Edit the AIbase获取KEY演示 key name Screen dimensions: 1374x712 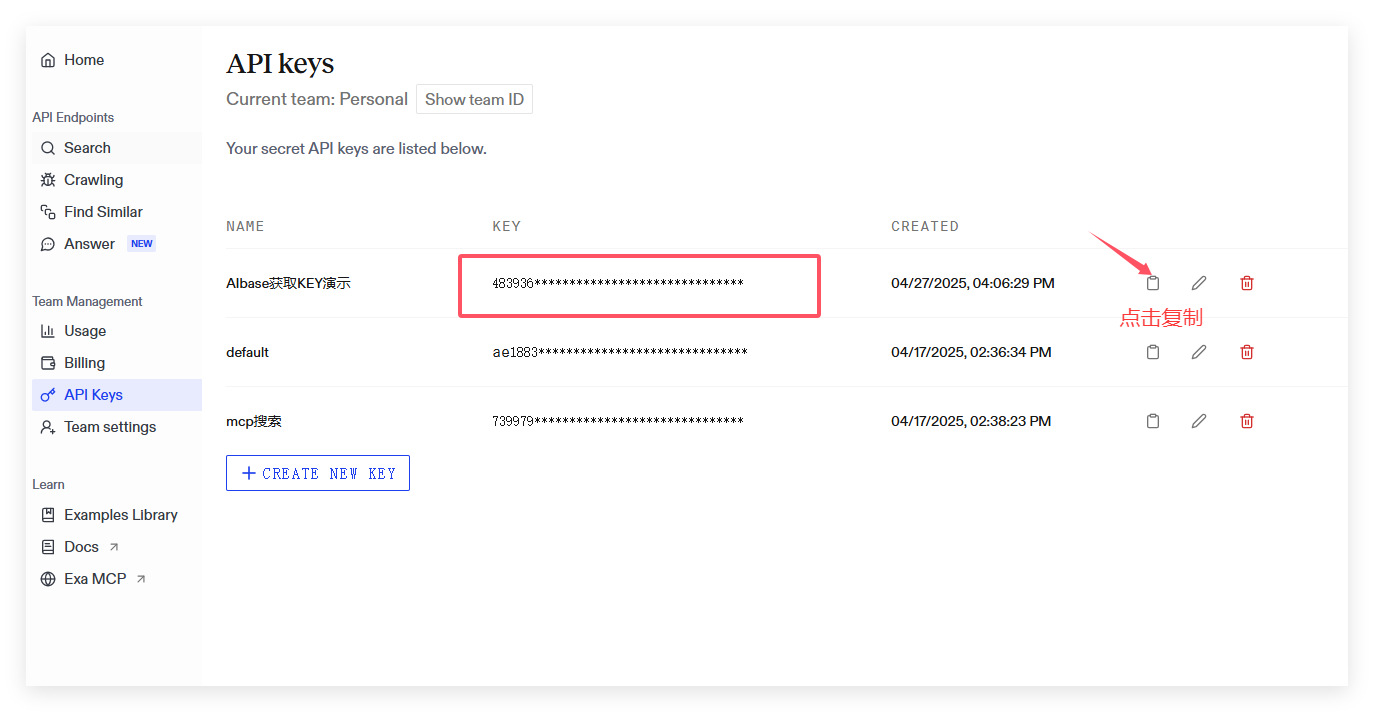click(1199, 283)
